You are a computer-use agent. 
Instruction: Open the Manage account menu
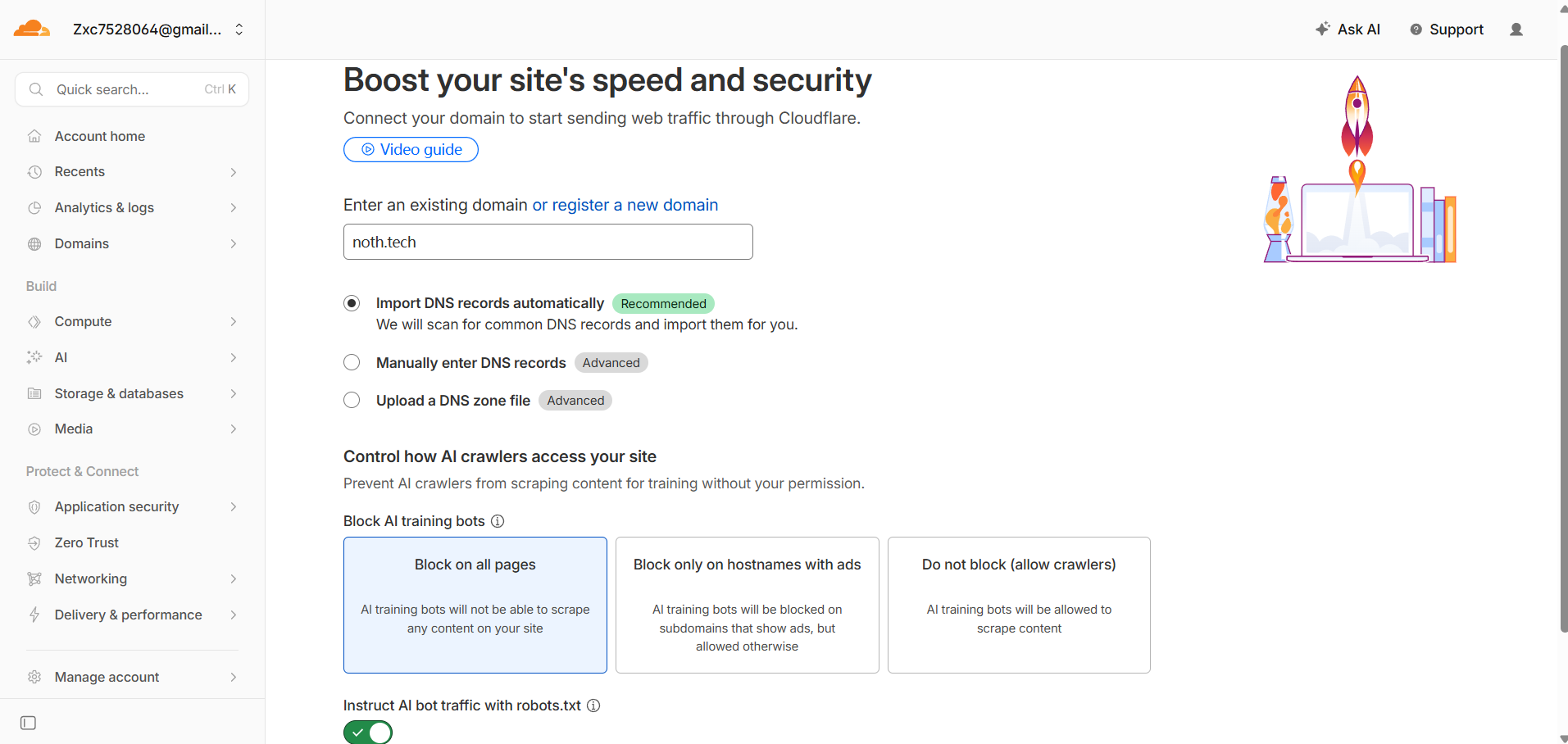click(106, 677)
